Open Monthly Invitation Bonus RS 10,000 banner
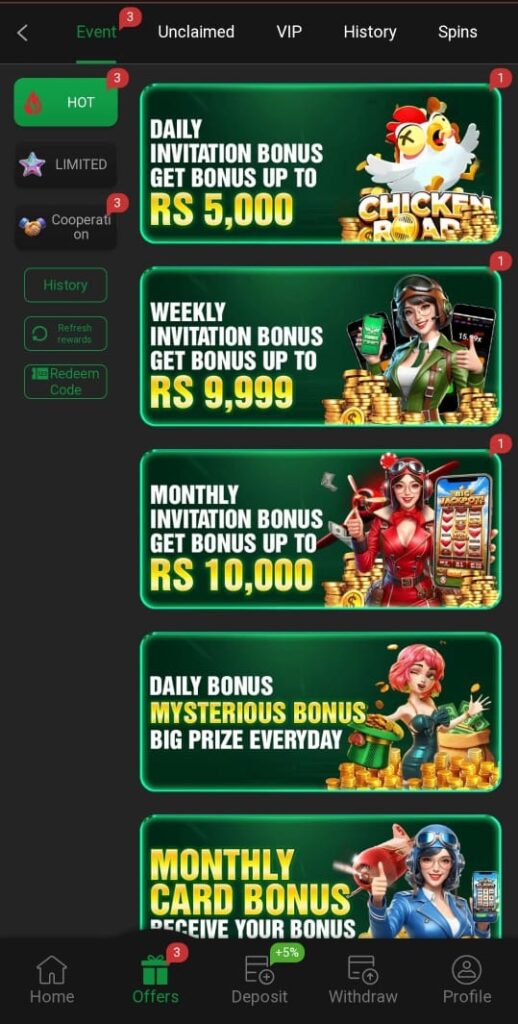518x1024 pixels. [321, 530]
